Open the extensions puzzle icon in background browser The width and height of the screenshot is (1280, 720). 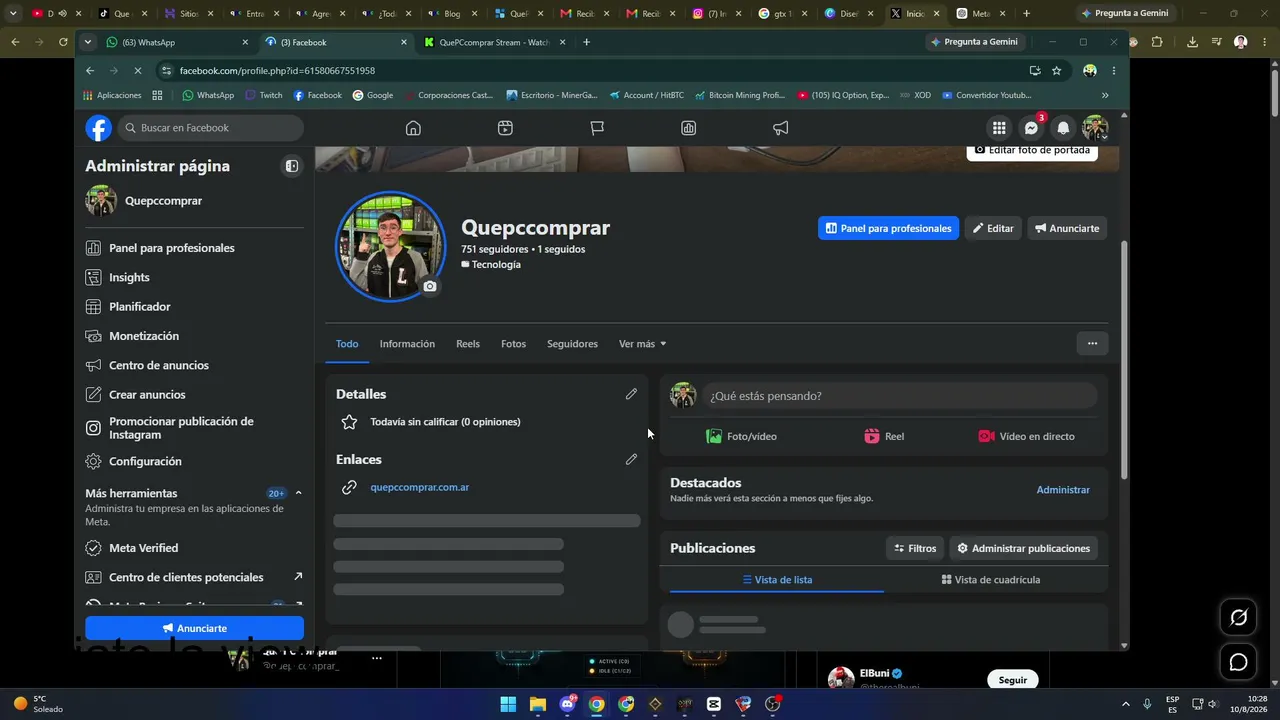tap(1157, 42)
